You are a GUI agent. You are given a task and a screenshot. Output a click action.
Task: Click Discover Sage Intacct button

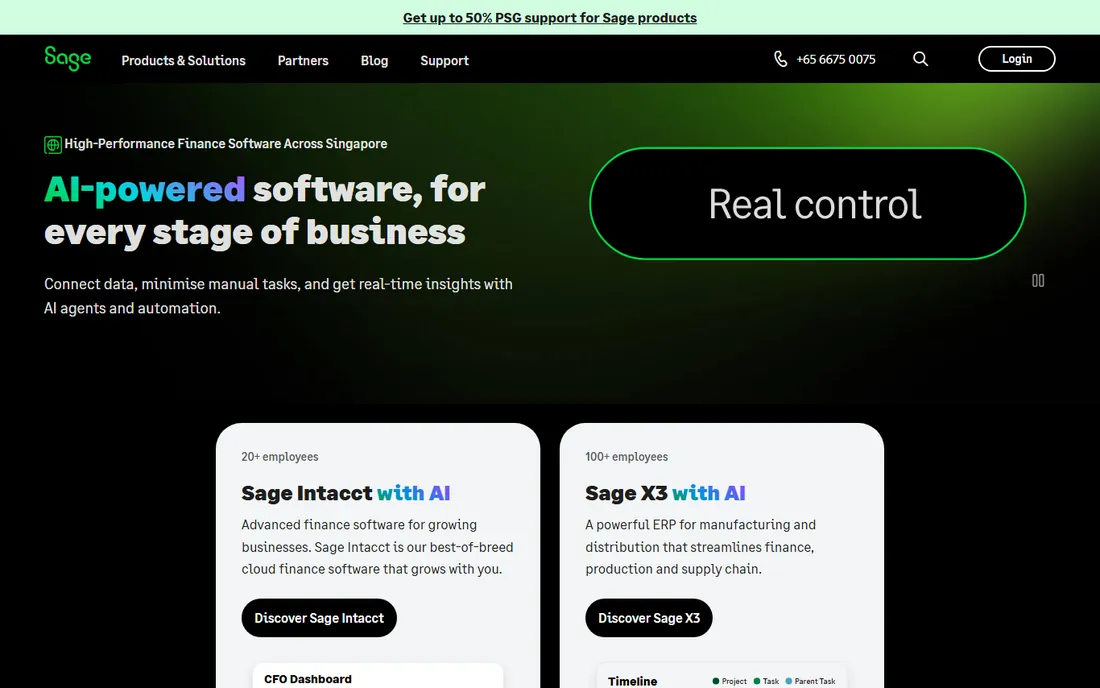coord(319,618)
